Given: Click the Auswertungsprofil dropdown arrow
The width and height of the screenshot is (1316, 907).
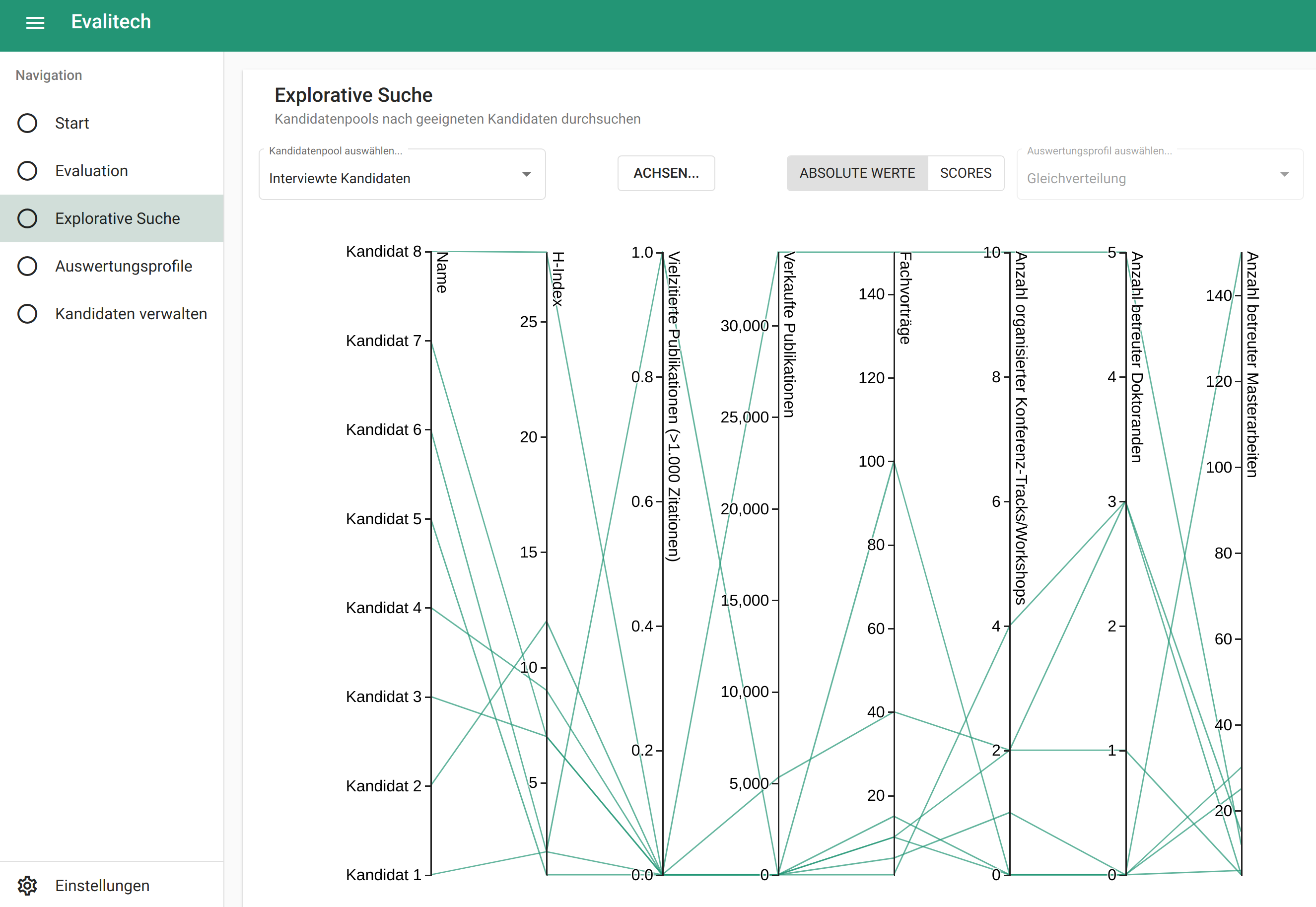Looking at the screenshot, I should point(1285,174).
